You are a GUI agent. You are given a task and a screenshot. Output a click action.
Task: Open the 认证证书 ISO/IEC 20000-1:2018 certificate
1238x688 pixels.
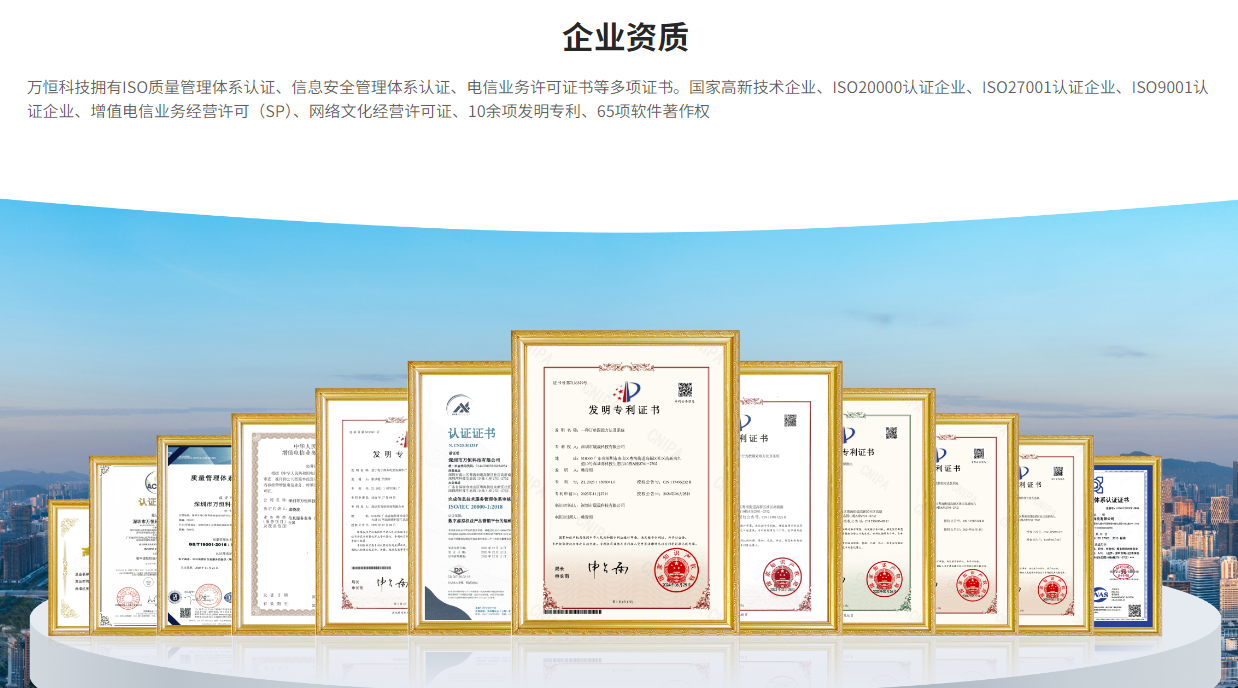pyautogui.click(x=462, y=500)
